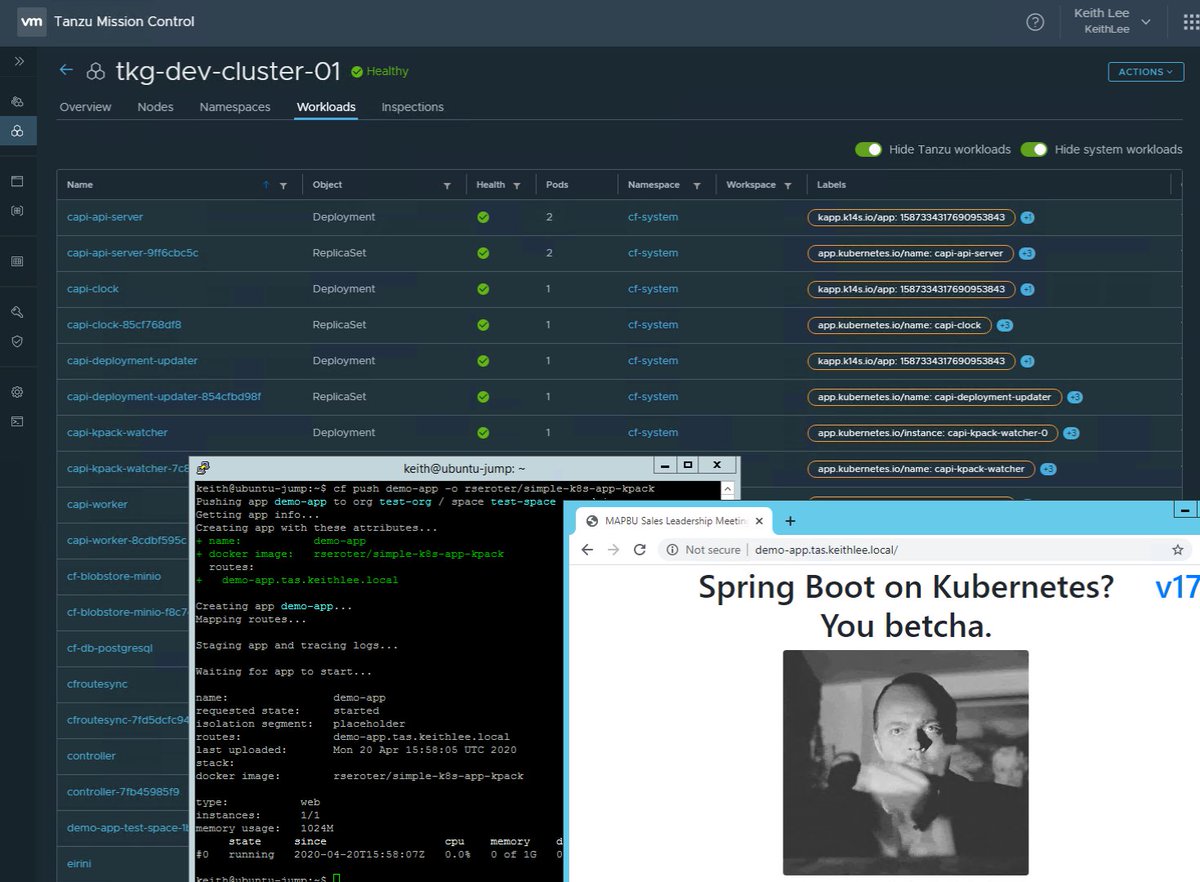Open the Help question mark icon
Image resolution: width=1200 pixels, height=882 pixels.
(1035, 22)
